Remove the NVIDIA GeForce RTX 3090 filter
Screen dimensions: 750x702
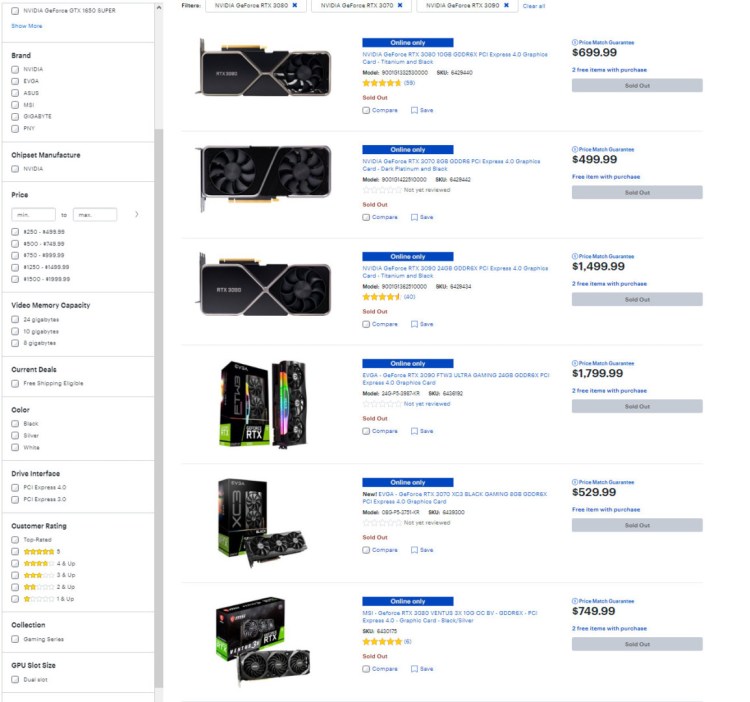pyautogui.click(x=506, y=5)
